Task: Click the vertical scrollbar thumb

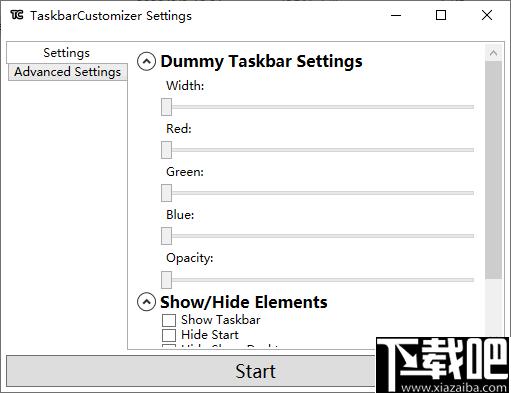Action: coord(494,170)
